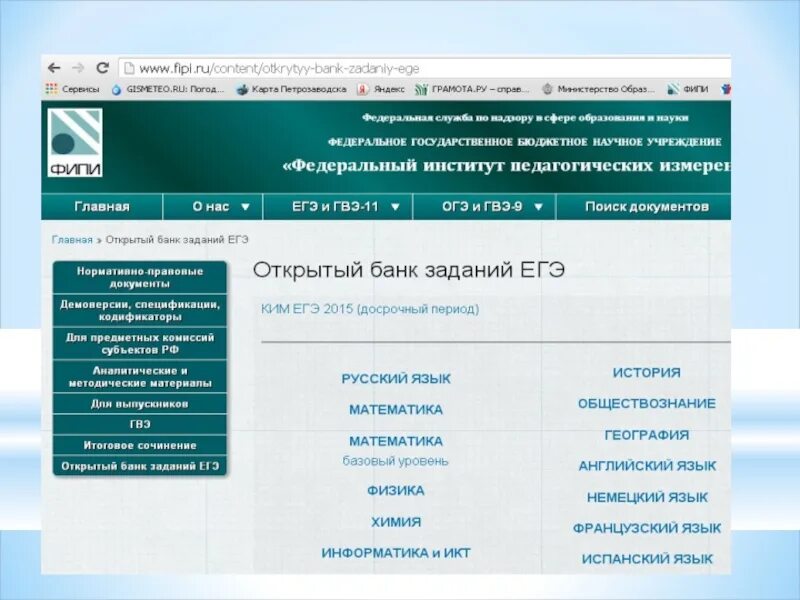
Task: Open Поиск документов in the navigation
Action: 643,207
